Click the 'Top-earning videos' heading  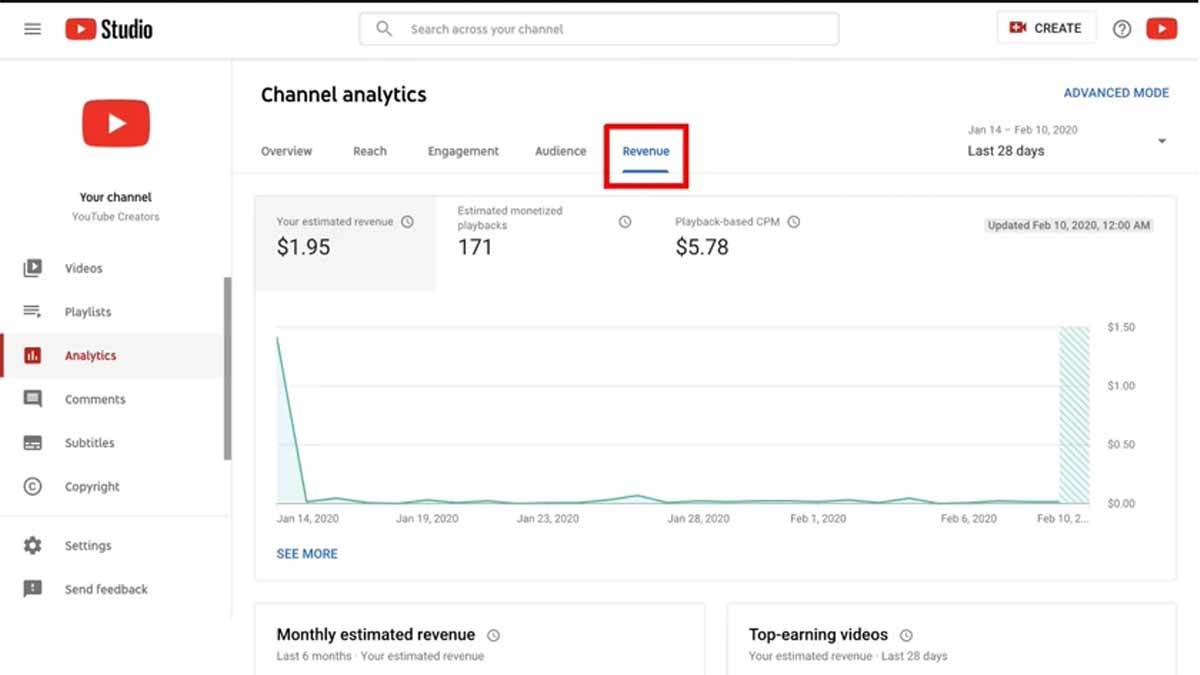point(818,635)
